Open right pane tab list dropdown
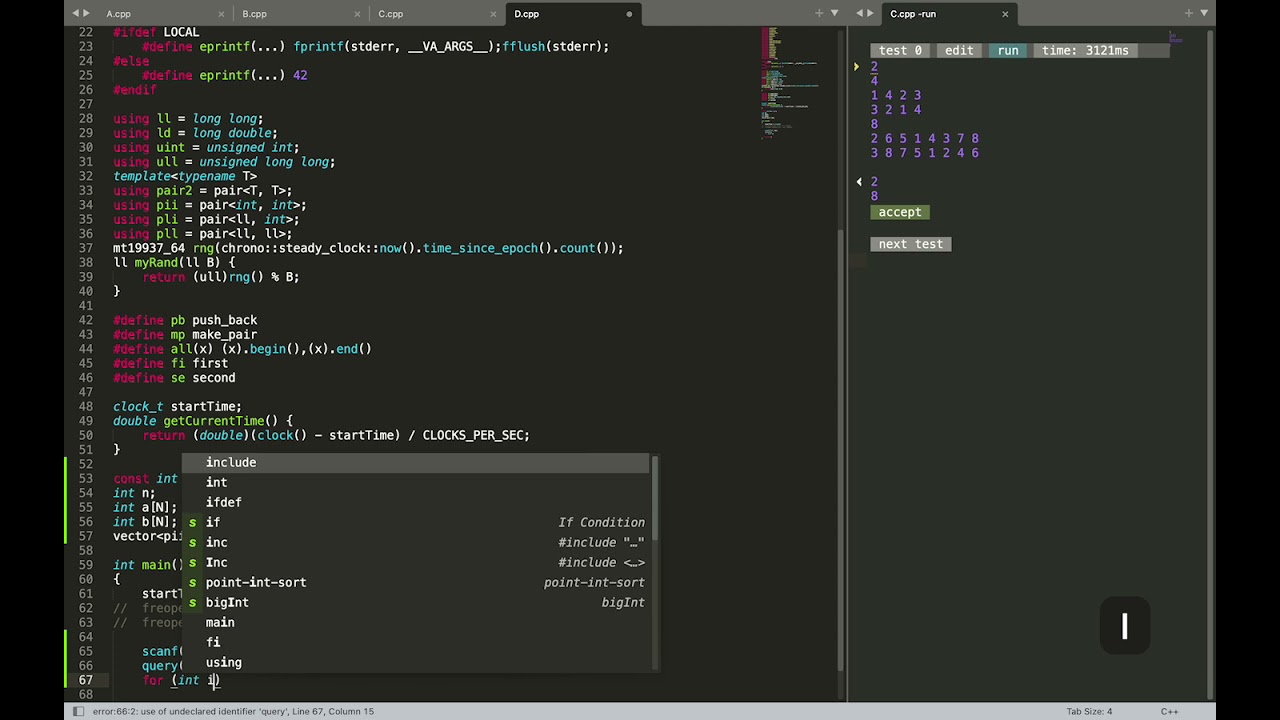Viewport: 1280px width, 720px height. (1204, 14)
